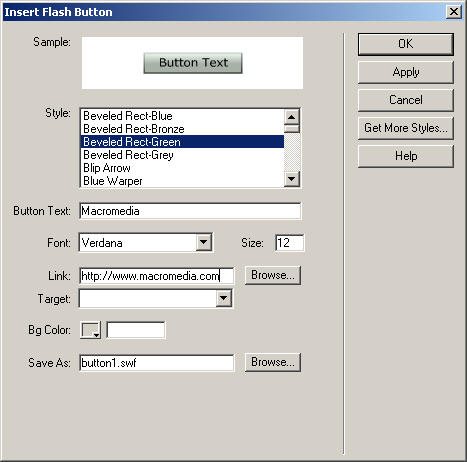467x462 pixels.
Task: Close the Insert Flash Button dialog
Action: [454, 12]
